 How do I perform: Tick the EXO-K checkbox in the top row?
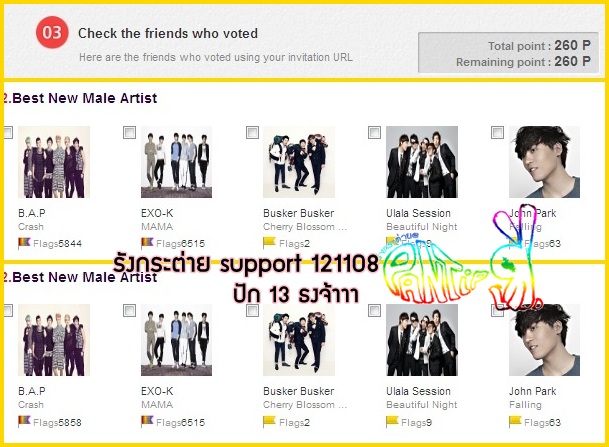pos(129,132)
